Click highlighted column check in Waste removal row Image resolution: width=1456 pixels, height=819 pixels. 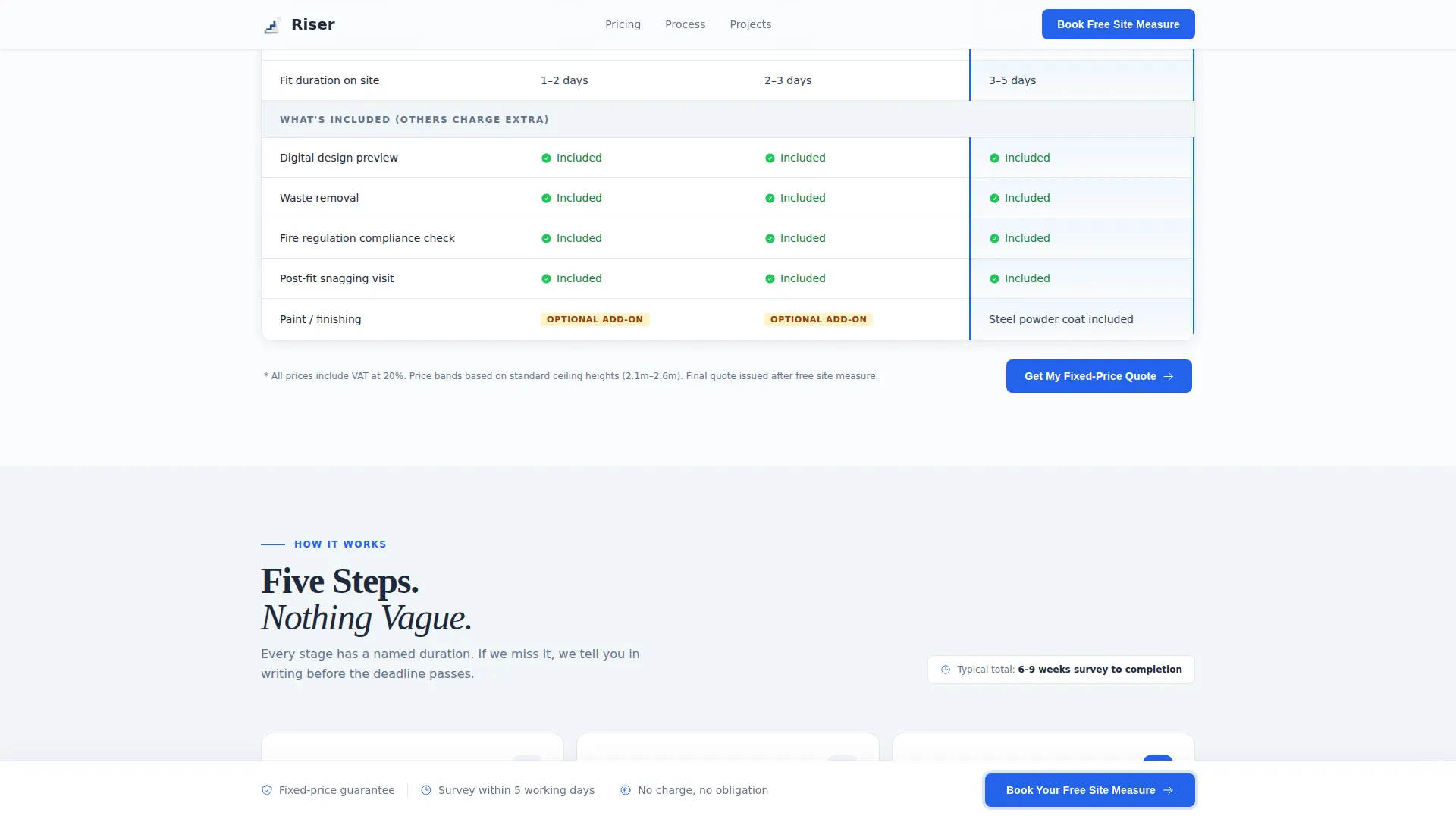pos(994,199)
